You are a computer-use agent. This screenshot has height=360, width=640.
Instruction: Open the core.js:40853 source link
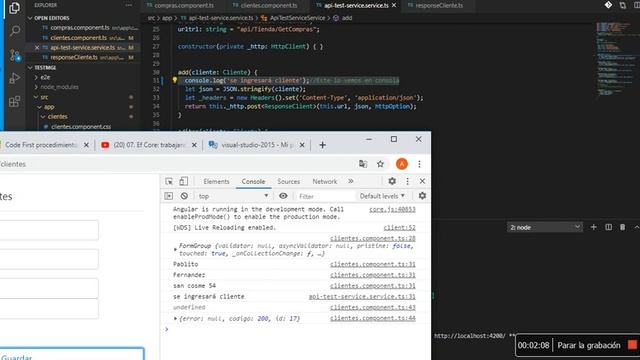392,209
